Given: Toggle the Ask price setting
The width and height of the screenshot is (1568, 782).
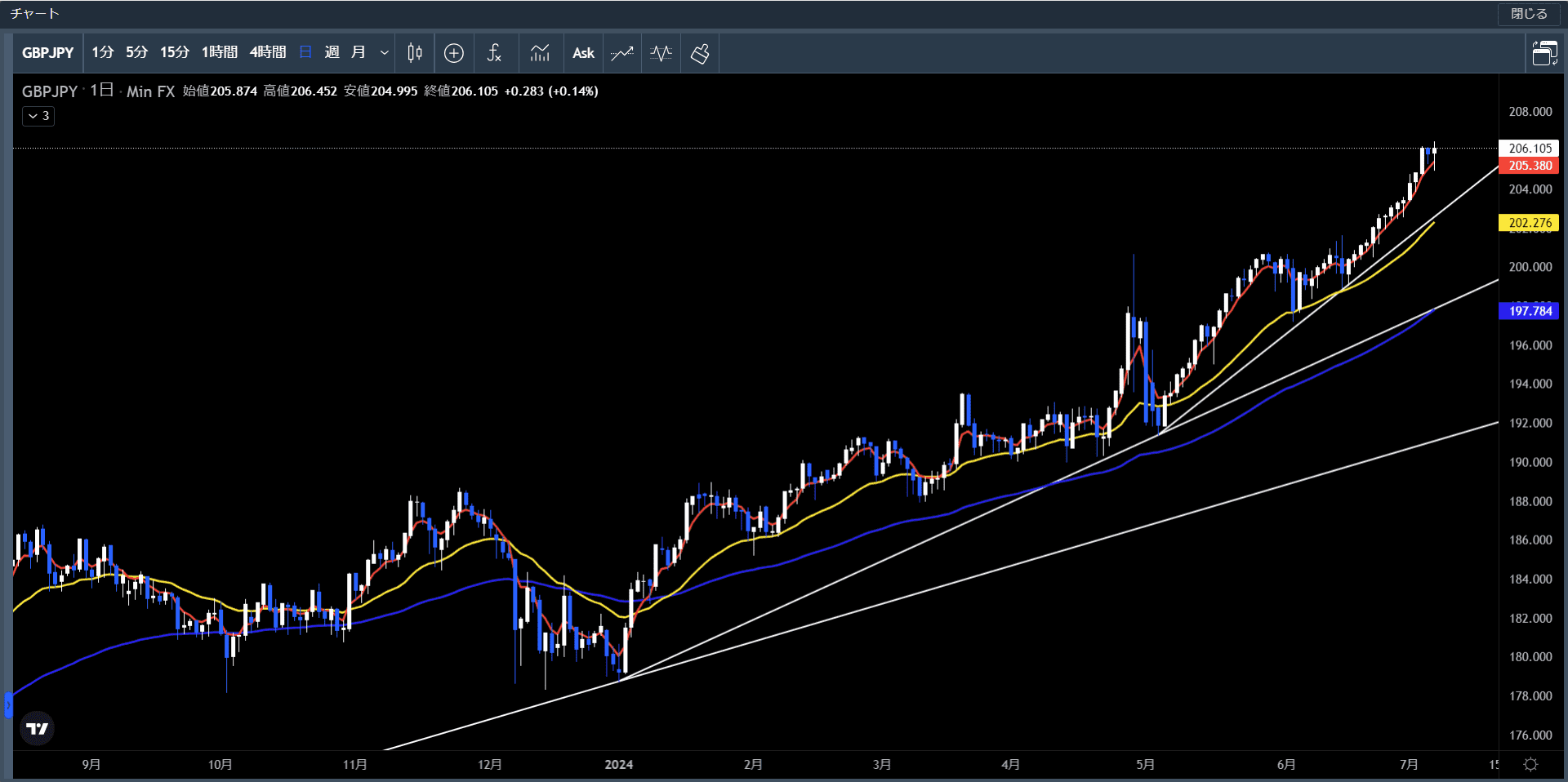Looking at the screenshot, I should point(583,53).
